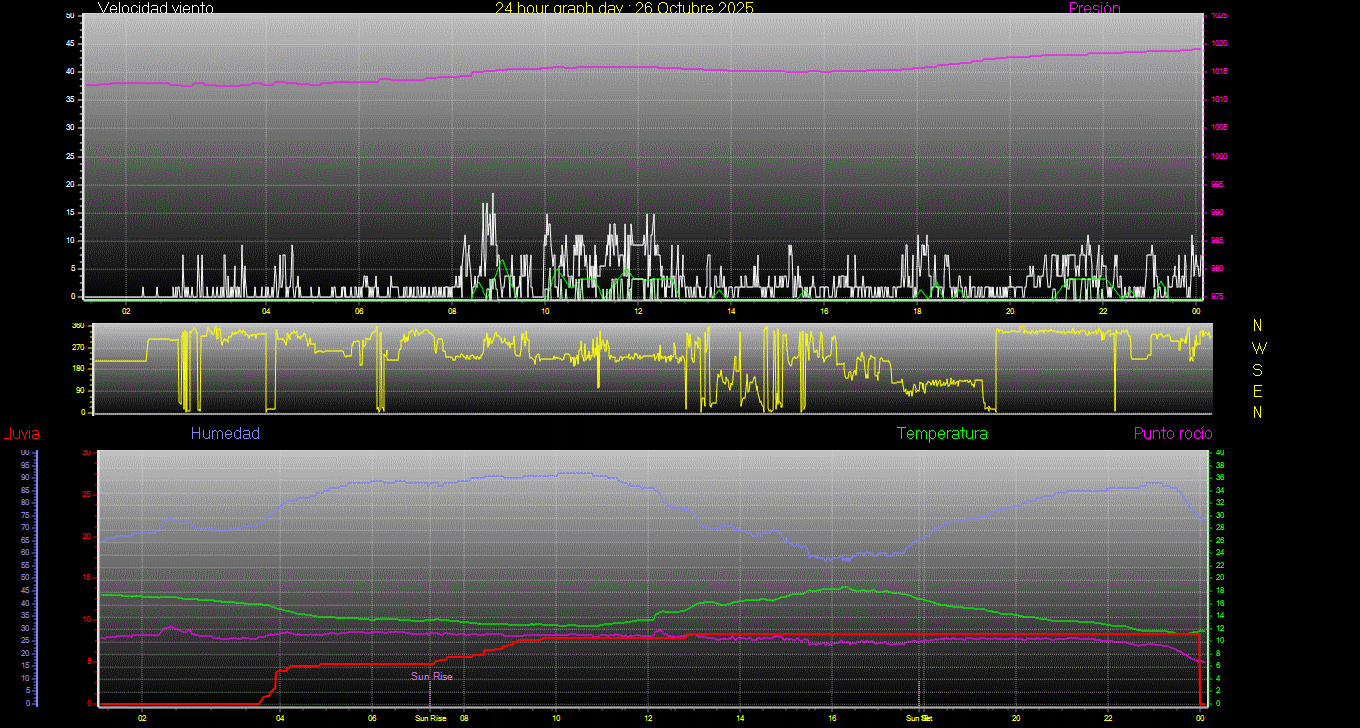Click the 24 hour graph day title
This screenshot has width=1360, height=728.
click(624, 8)
